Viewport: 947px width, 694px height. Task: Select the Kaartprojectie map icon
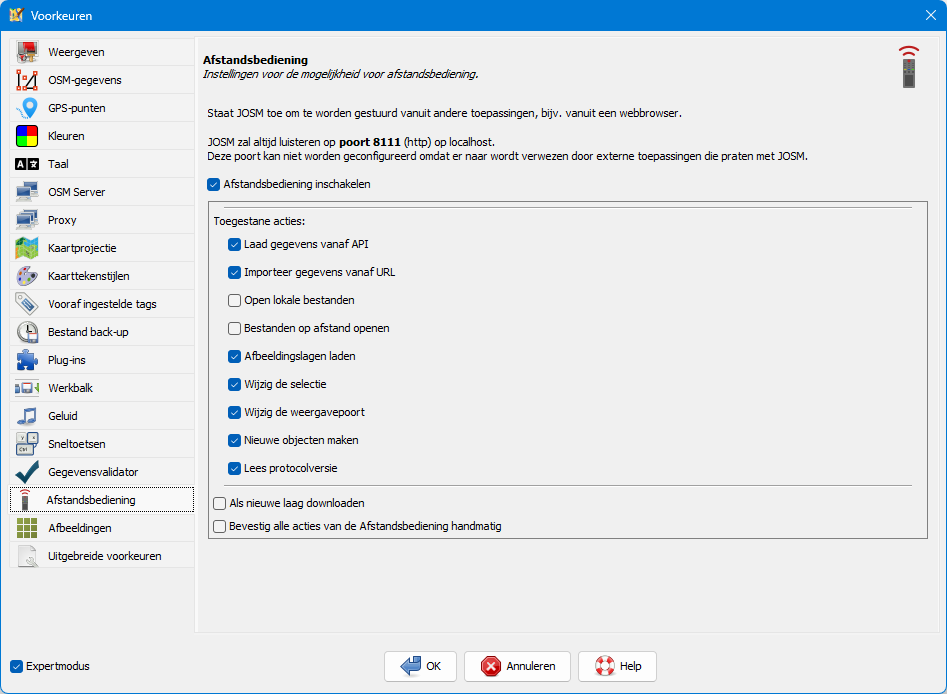coord(28,248)
